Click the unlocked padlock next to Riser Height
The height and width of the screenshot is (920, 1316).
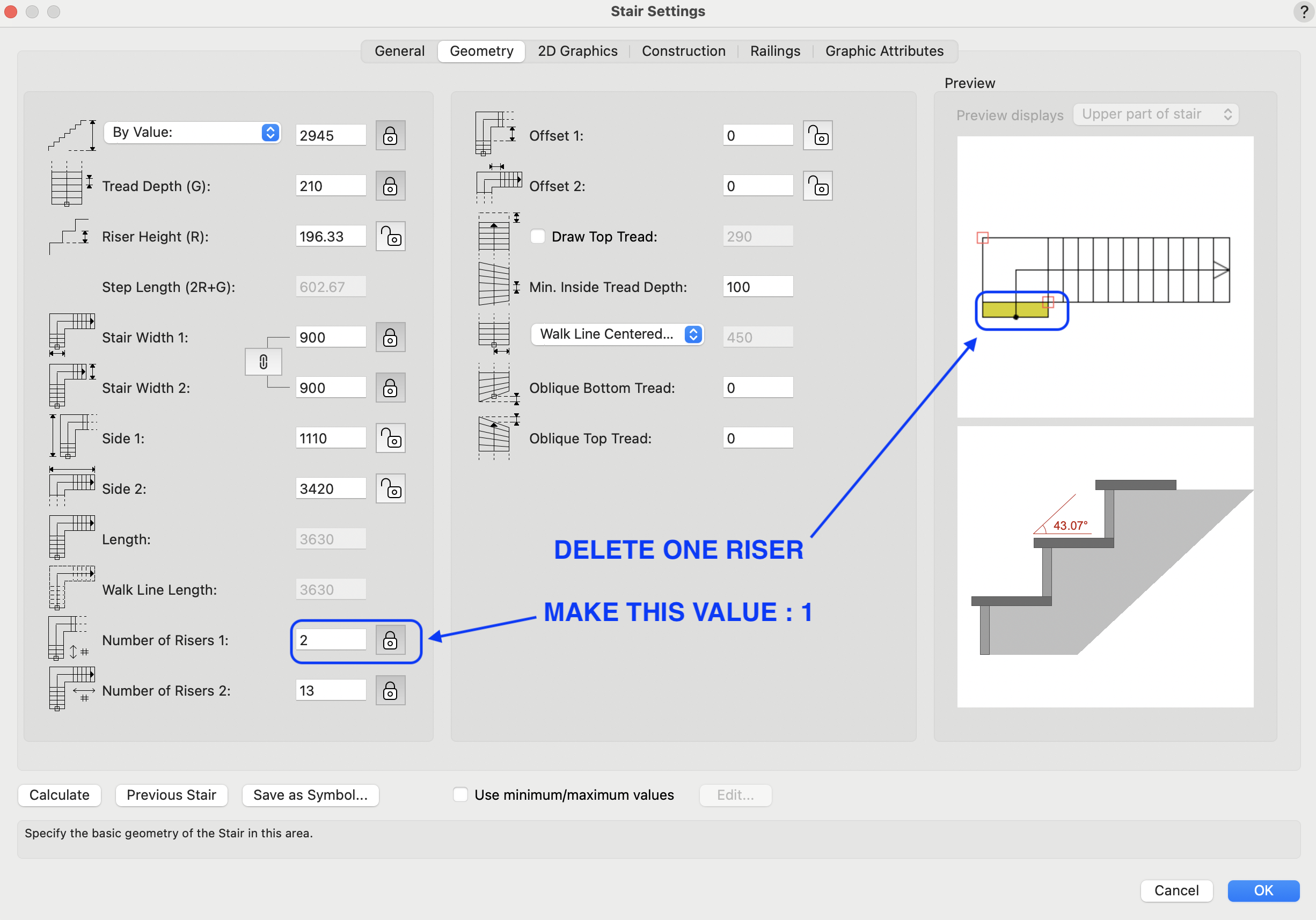point(390,236)
